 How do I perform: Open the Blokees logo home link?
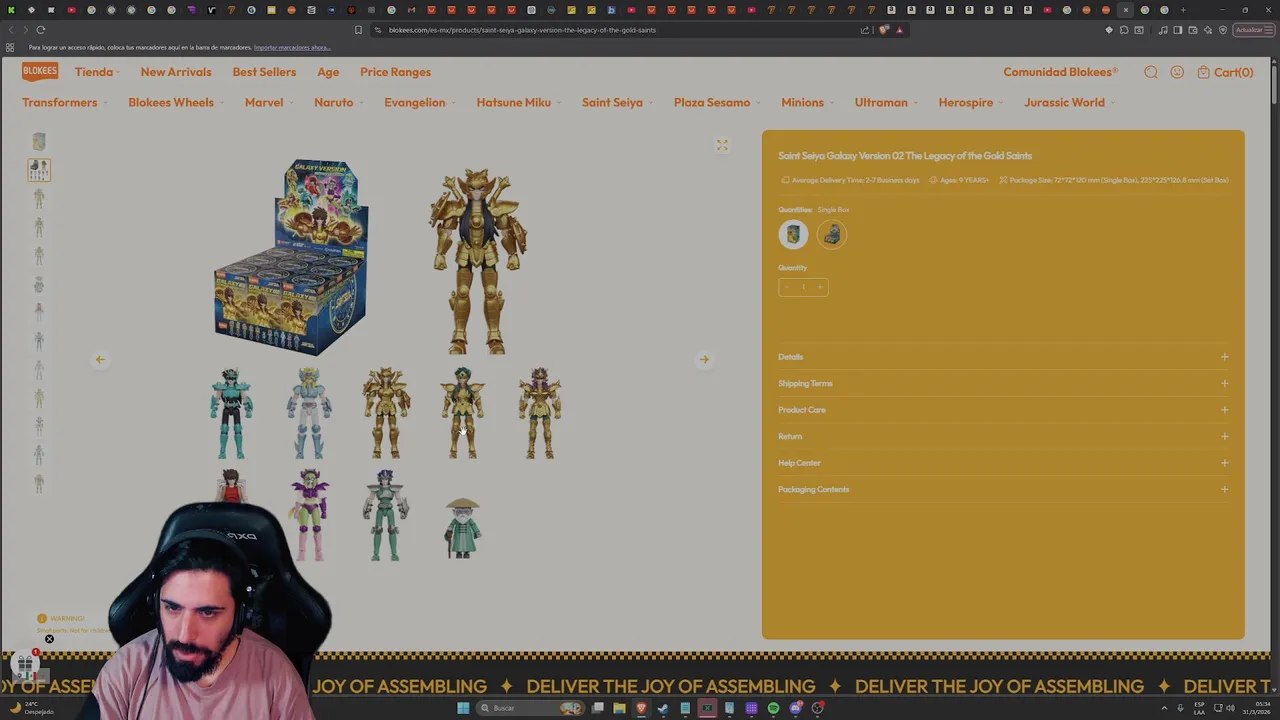tap(40, 71)
